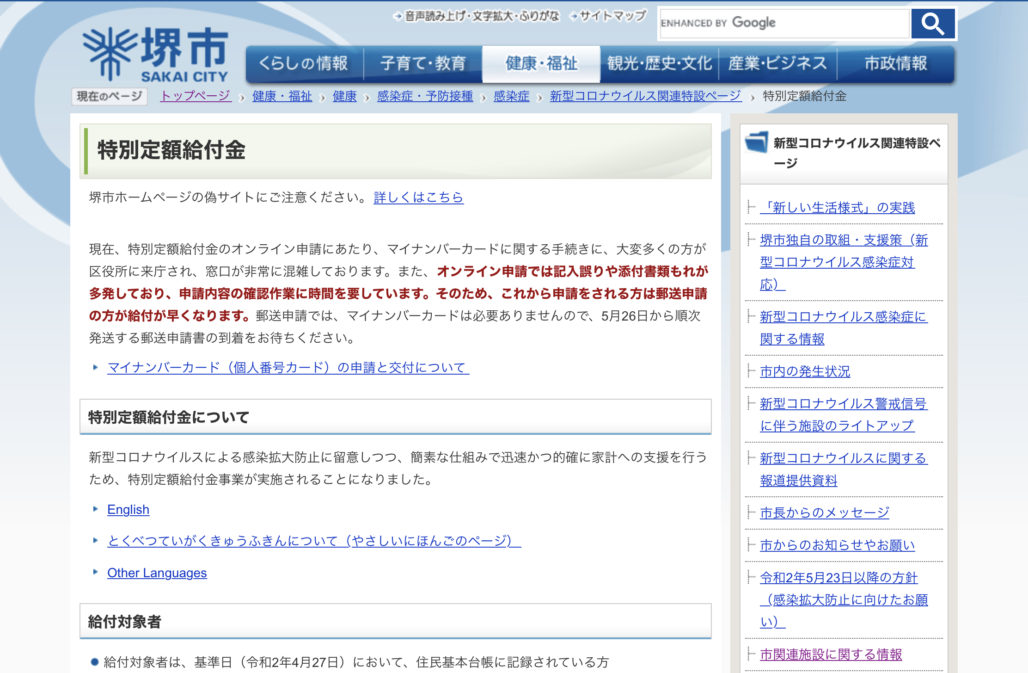Click 新型コロナウイルス関連特設ページ breadcrumb link
Viewport: 1028px width, 673px height.
tap(645, 96)
